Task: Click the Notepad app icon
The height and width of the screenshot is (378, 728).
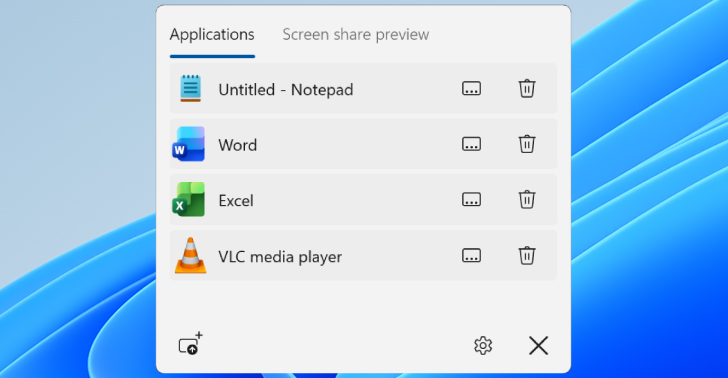Action: click(x=190, y=88)
